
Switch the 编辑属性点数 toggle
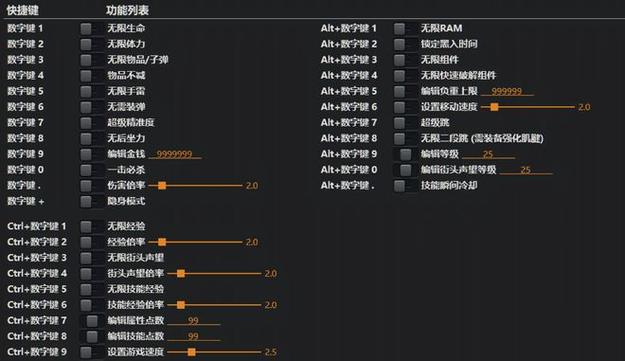(91, 320)
